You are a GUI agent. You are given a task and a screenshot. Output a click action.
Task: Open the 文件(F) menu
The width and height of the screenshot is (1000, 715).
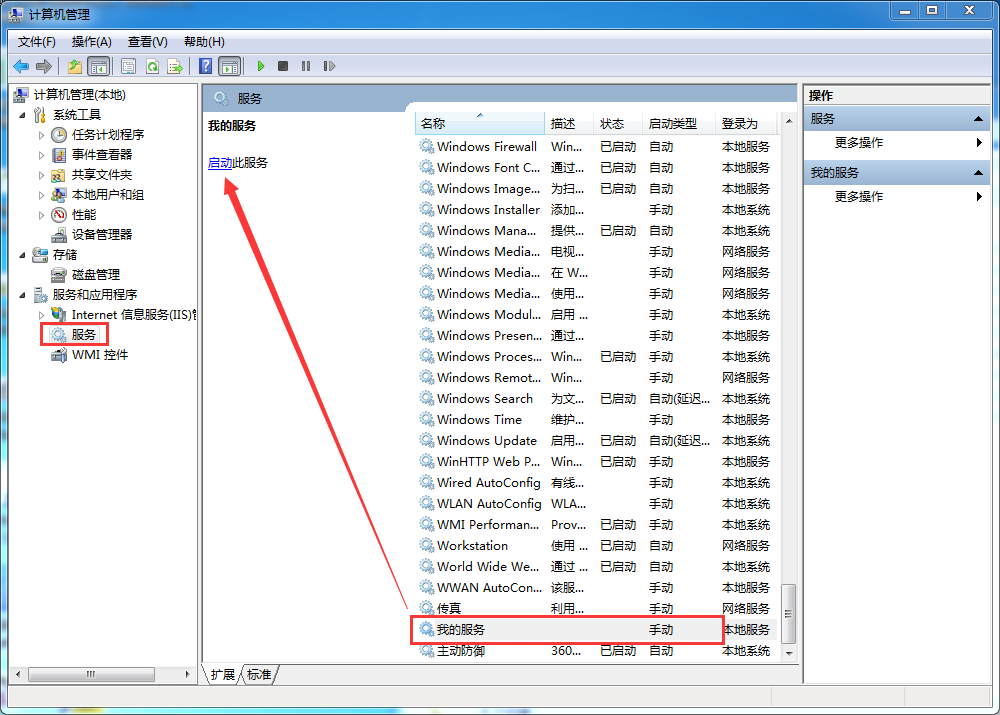36,42
